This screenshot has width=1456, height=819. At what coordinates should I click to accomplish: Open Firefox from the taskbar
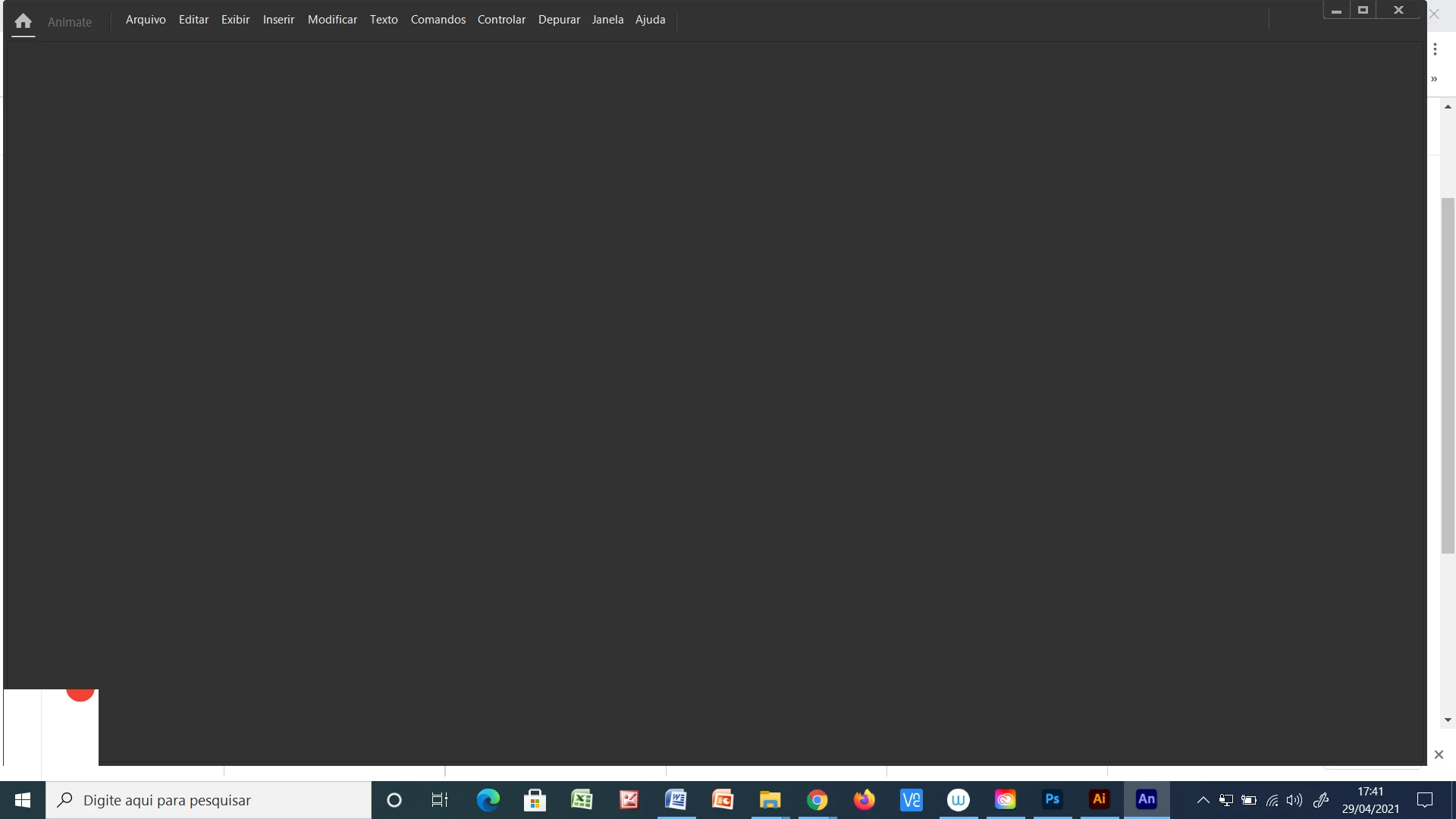coord(864,799)
